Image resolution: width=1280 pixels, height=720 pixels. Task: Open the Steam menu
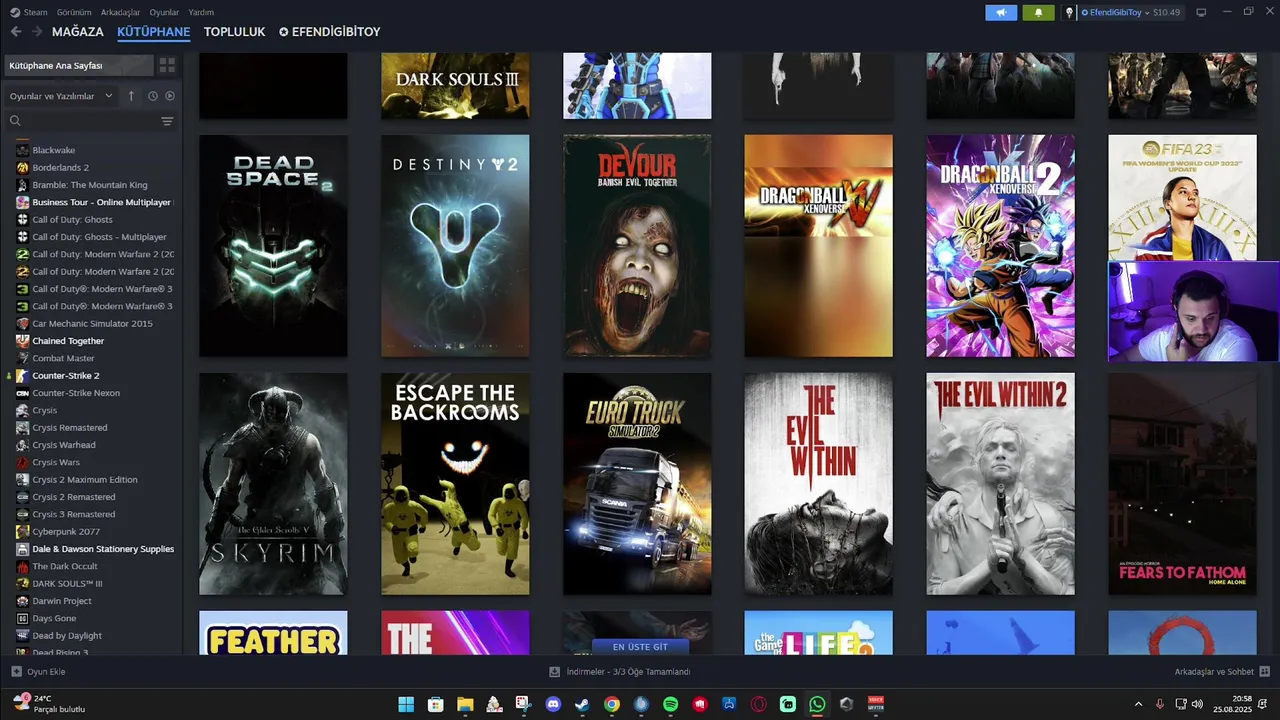click(x=29, y=12)
